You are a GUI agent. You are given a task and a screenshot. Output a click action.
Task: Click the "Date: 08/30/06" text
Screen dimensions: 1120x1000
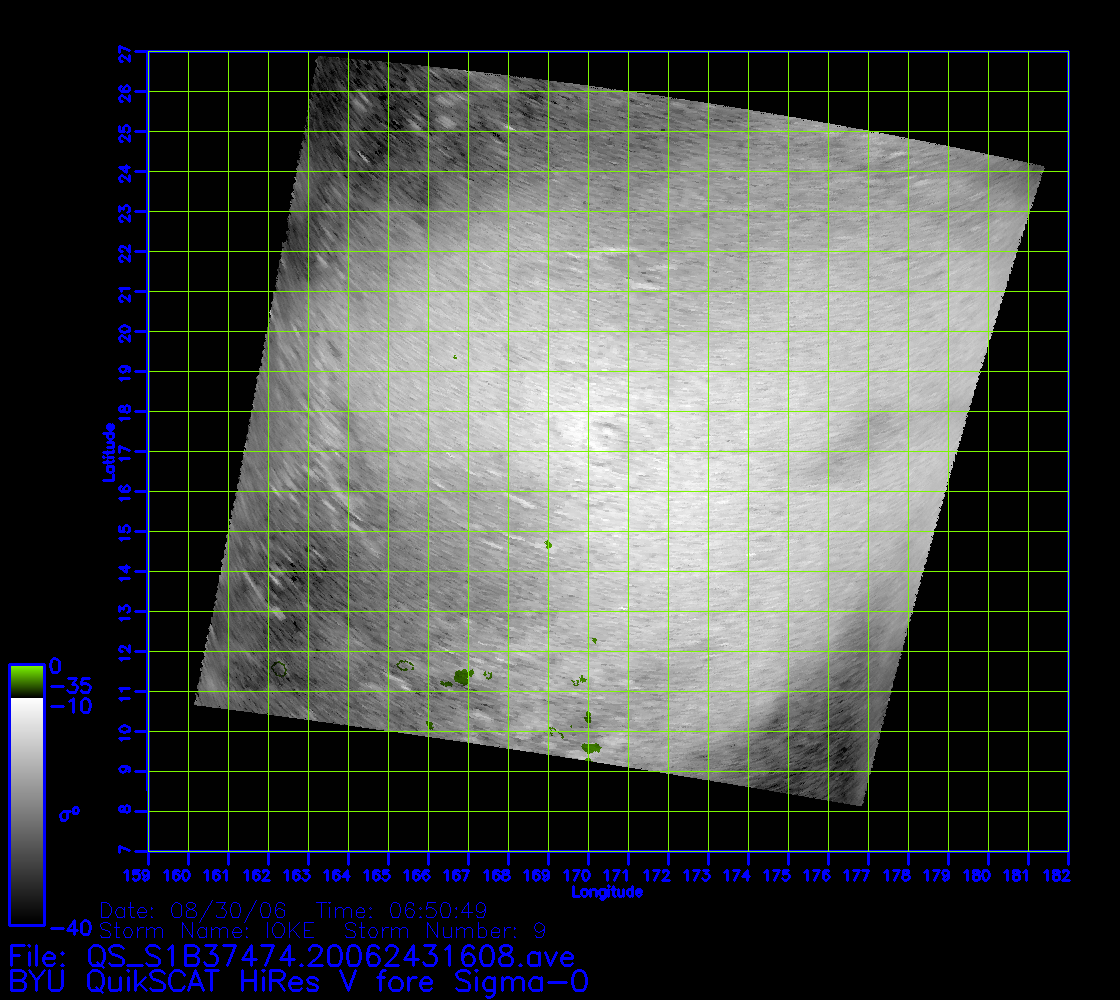195,911
